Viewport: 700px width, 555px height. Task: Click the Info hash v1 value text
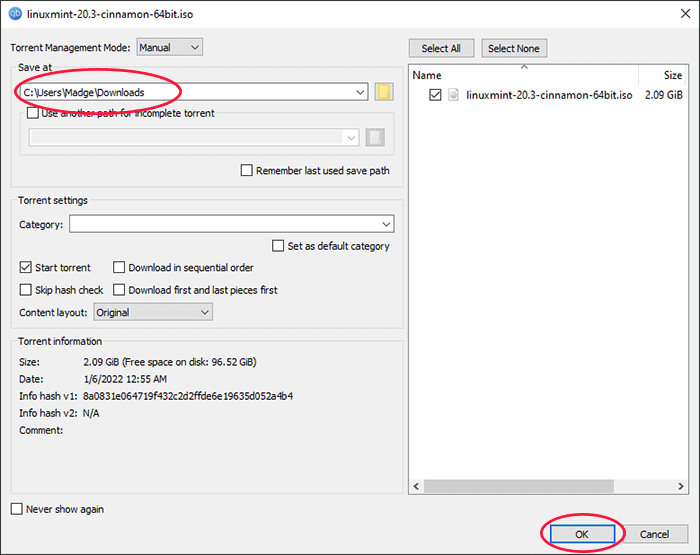point(188,396)
